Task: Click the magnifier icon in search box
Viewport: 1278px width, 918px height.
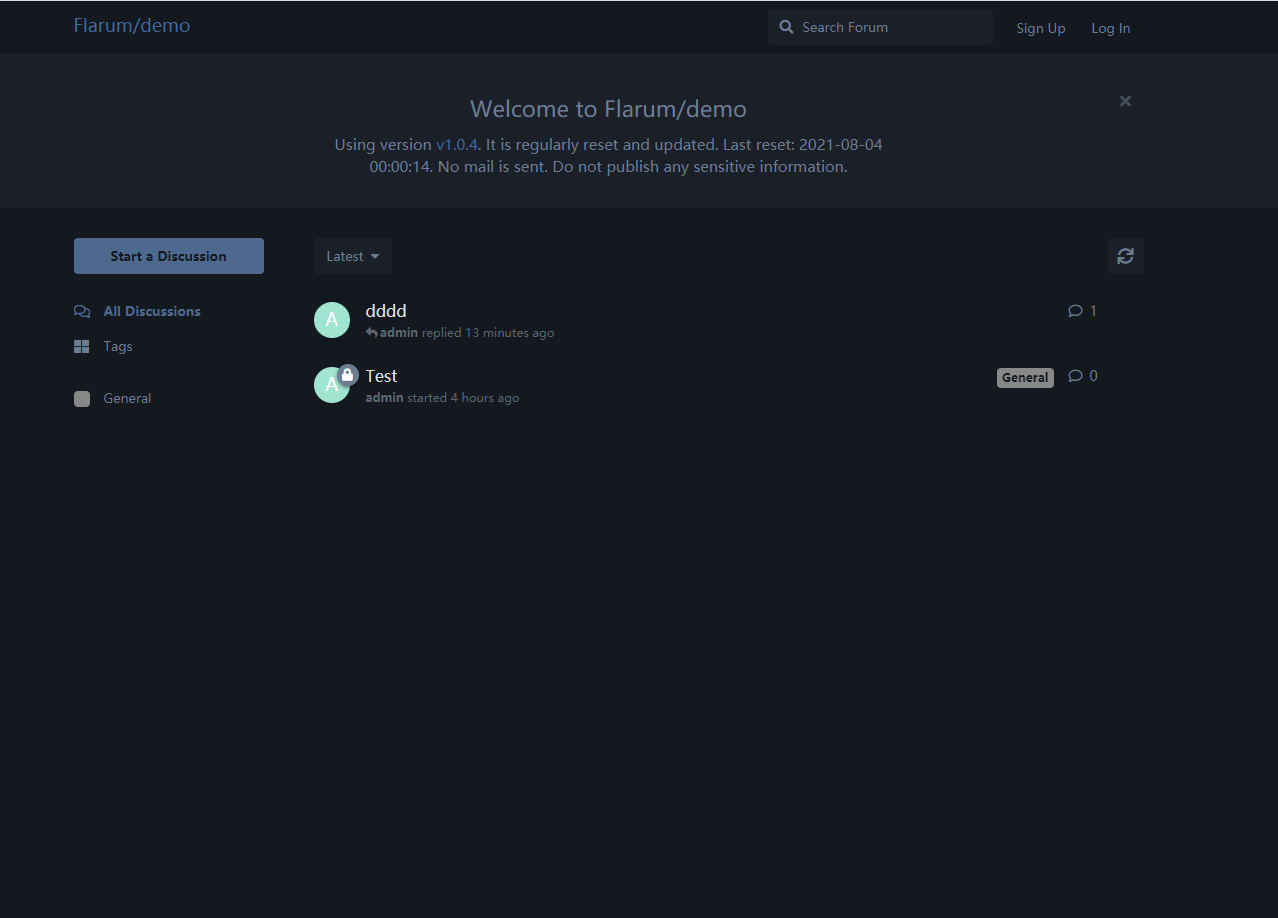Action: [x=786, y=27]
